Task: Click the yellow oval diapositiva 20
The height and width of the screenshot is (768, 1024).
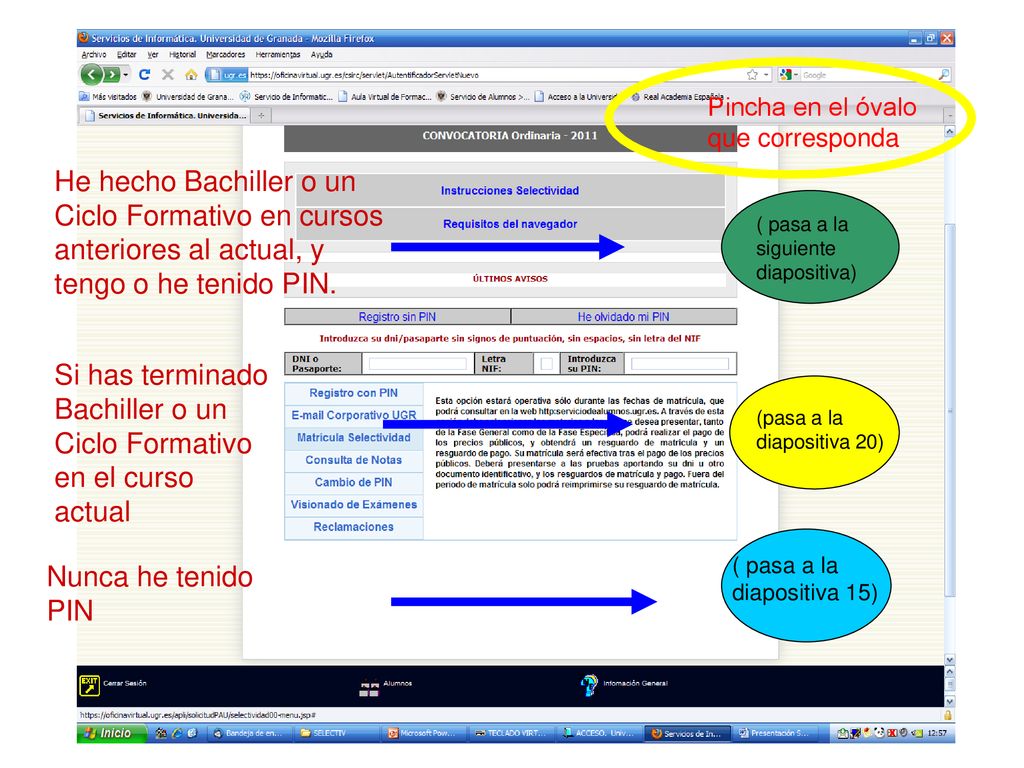Action: (x=814, y=432)
